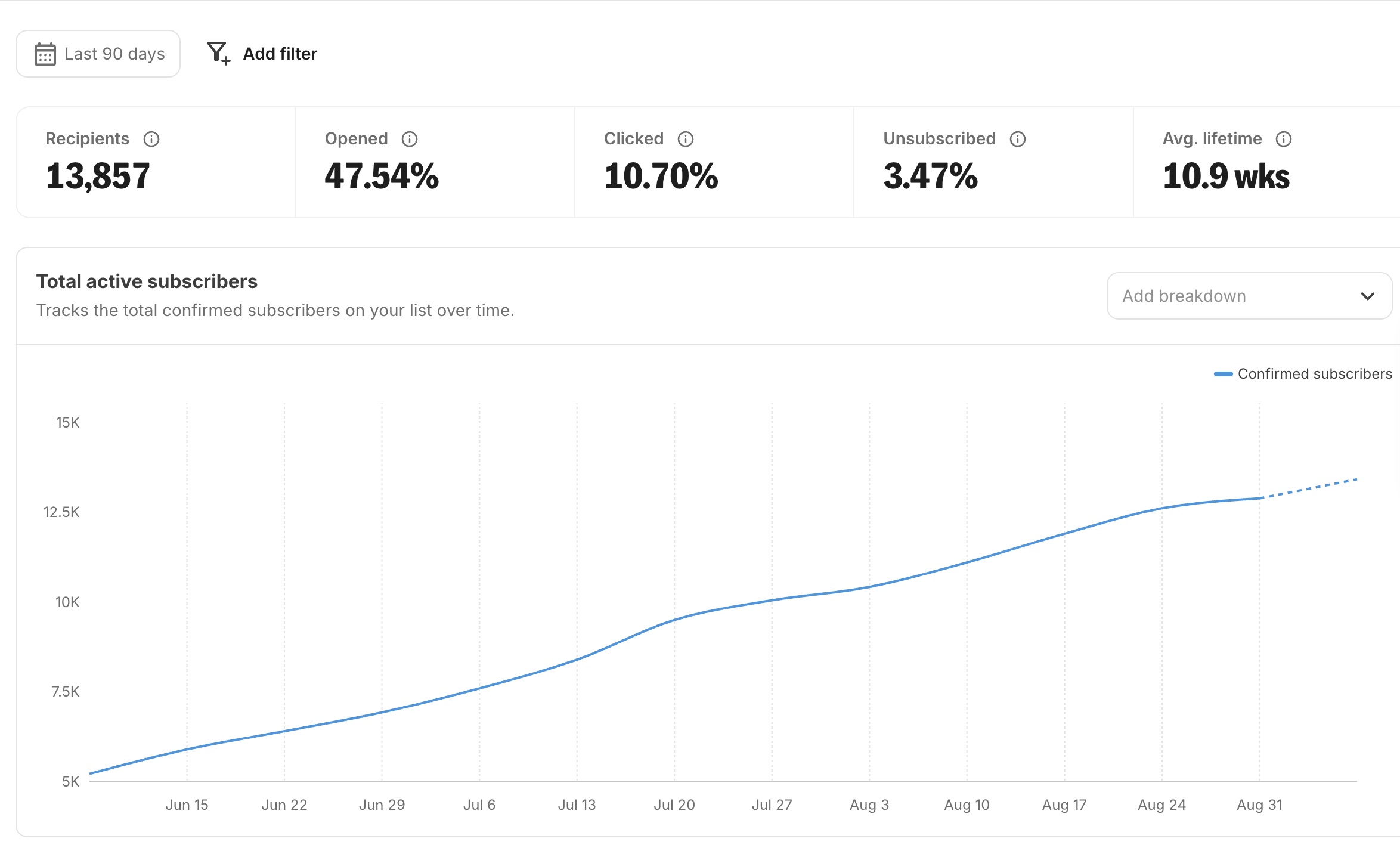Open the info icon next to Opened
Viewport: 1400px width, 854px height.
click(x=410, y=139)
